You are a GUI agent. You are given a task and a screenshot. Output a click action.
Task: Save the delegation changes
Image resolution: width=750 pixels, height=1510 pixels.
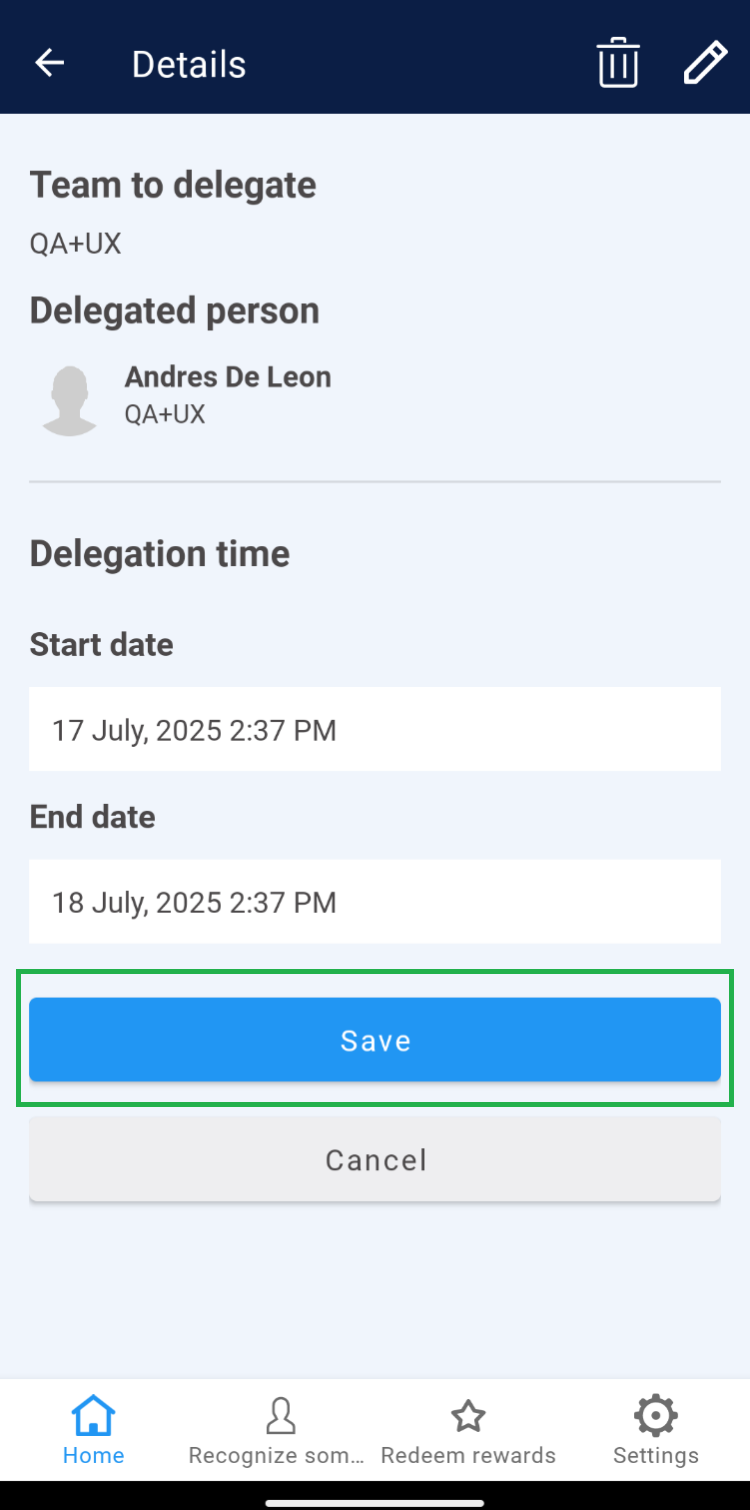point(375,1040)
